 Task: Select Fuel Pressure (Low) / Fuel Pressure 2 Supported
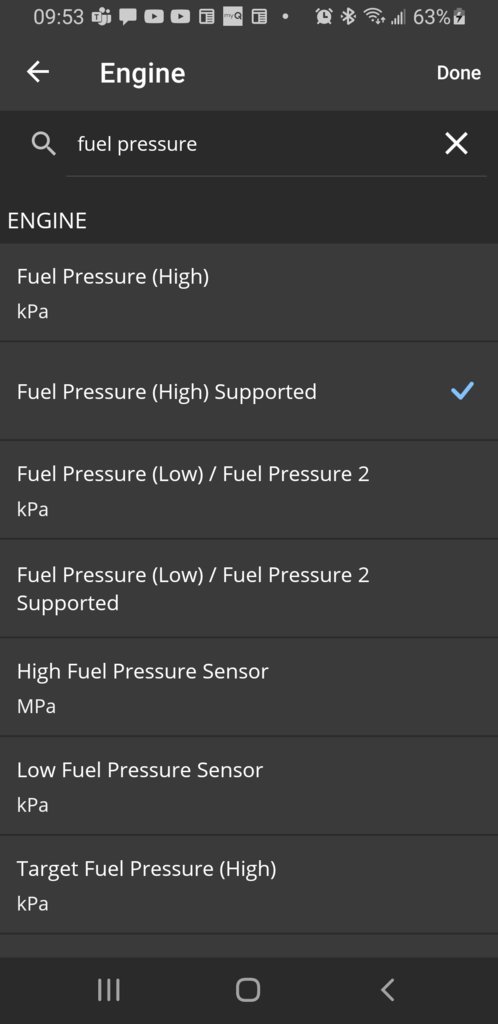pos(249,588)
